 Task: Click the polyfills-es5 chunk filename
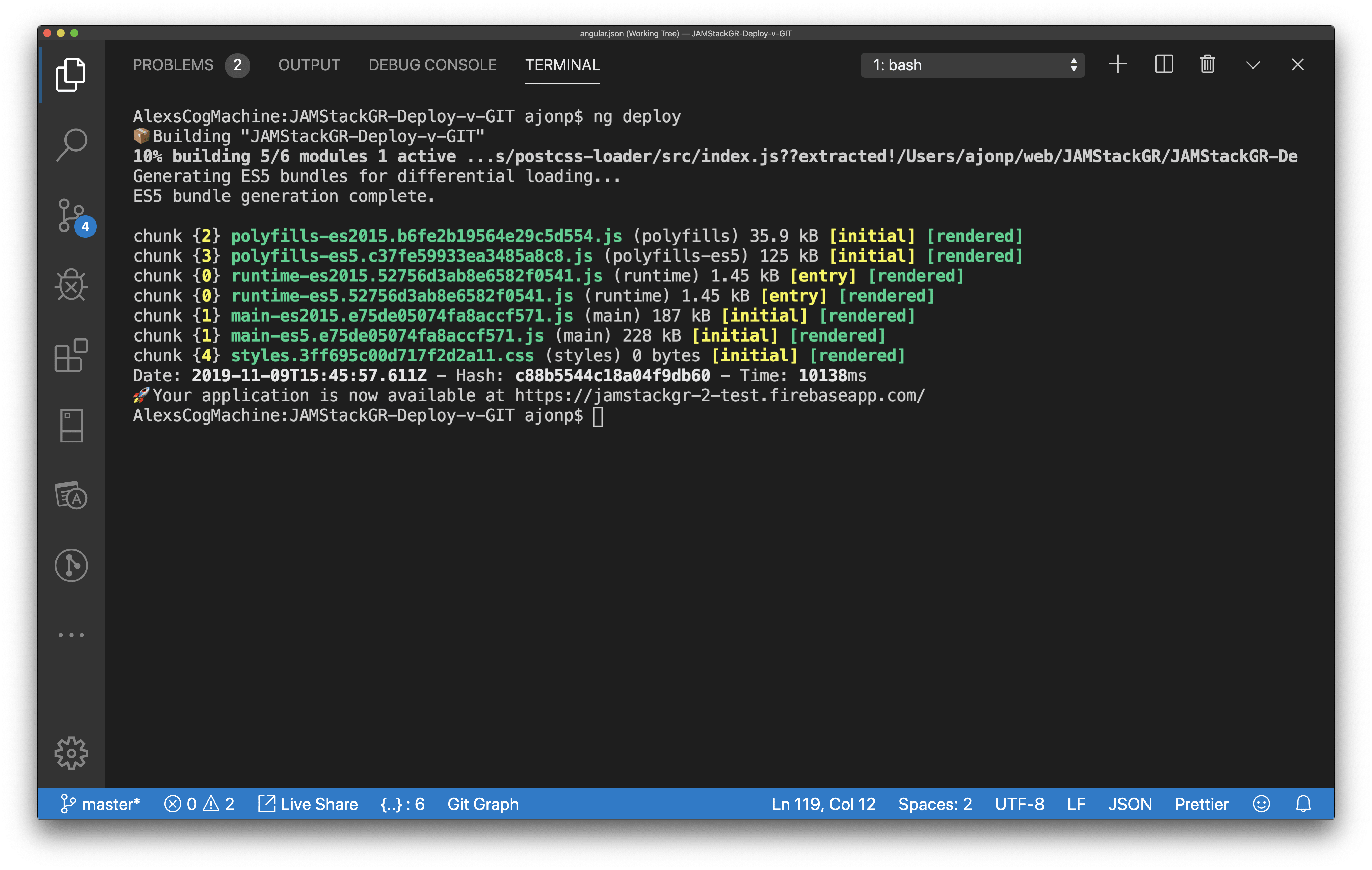(412, 256)
